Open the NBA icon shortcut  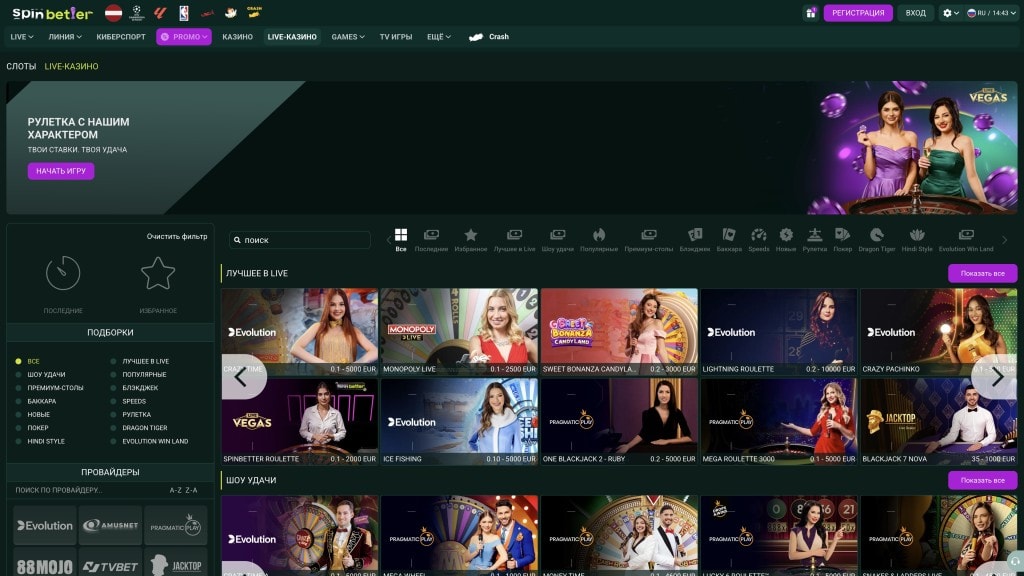[184, 12]
